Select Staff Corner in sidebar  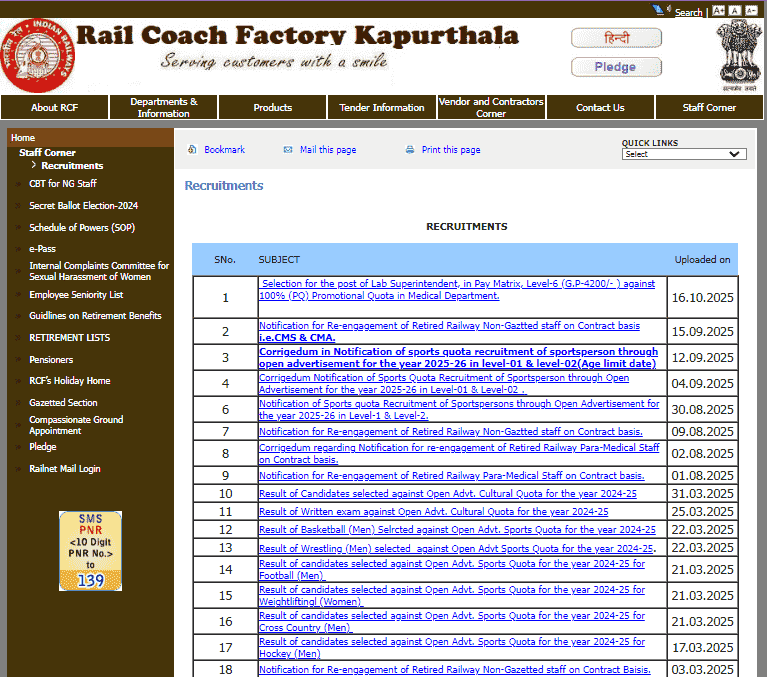pos(47,153)
